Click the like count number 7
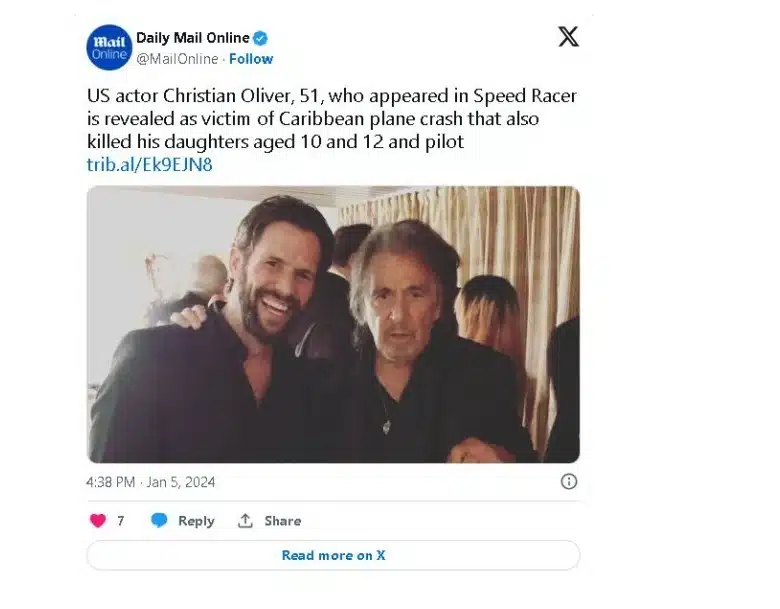 pos(120,521)
